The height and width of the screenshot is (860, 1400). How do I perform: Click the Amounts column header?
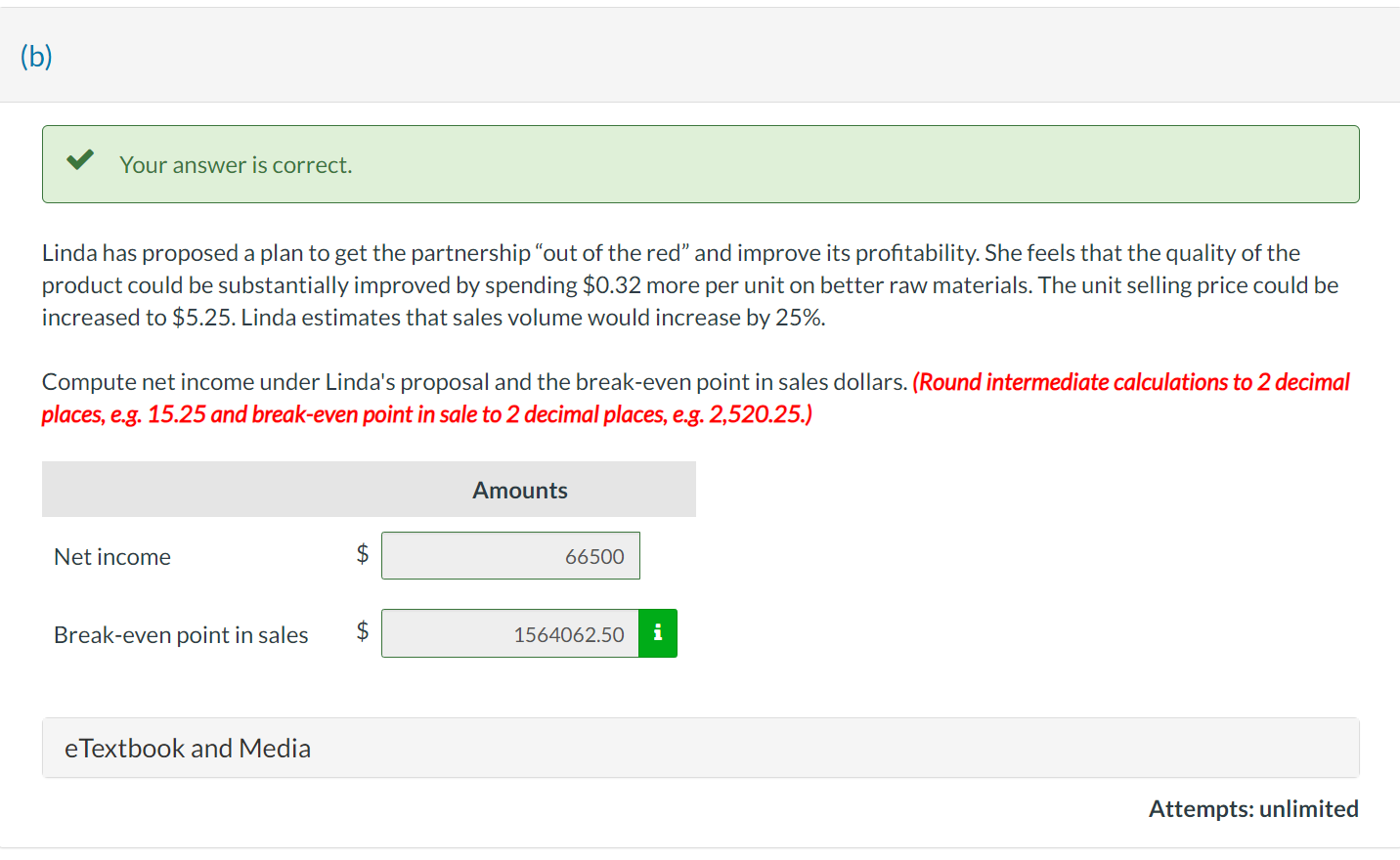pyautogui.click(x=519, y=490)
